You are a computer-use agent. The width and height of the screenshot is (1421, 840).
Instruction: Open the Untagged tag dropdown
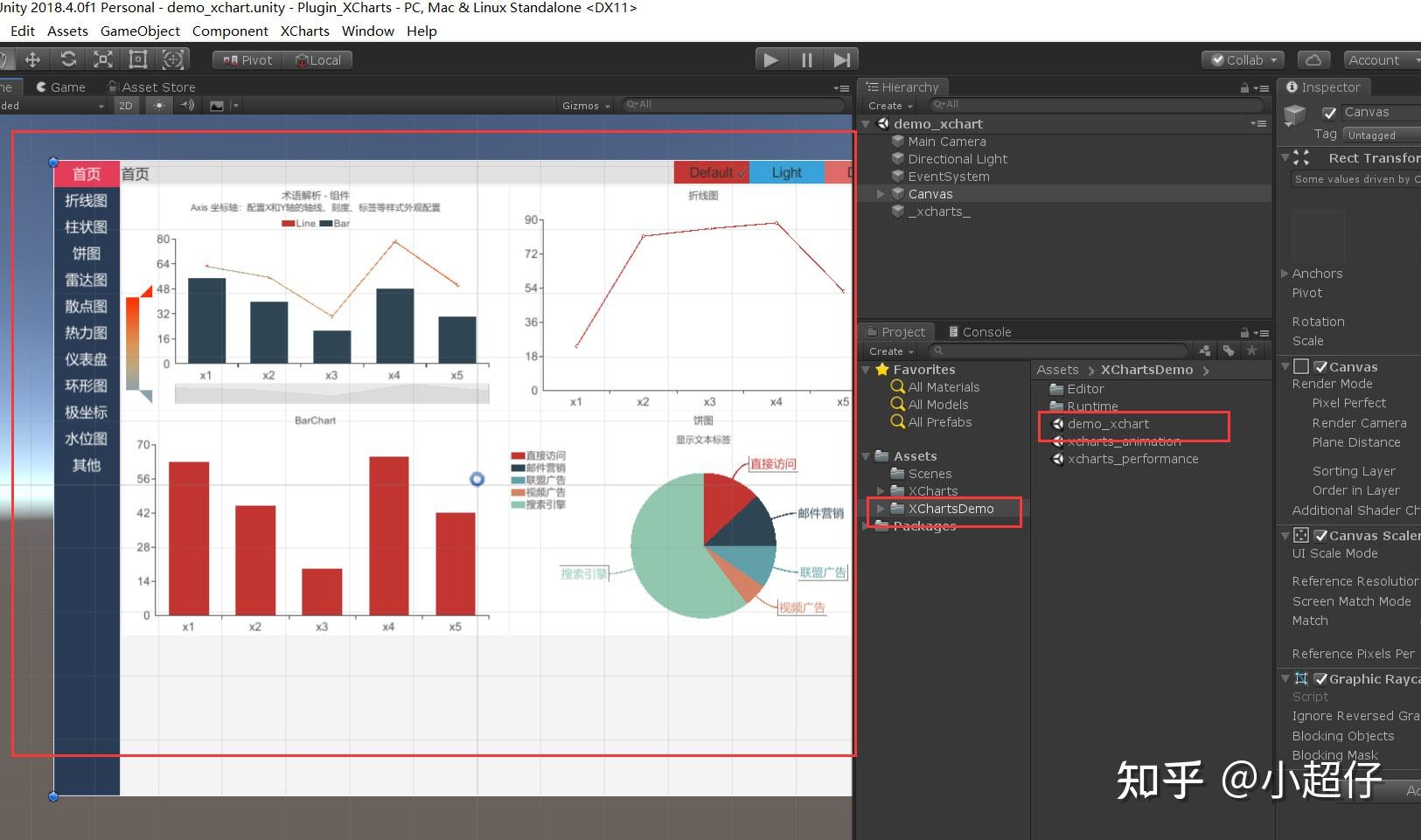1382,135
